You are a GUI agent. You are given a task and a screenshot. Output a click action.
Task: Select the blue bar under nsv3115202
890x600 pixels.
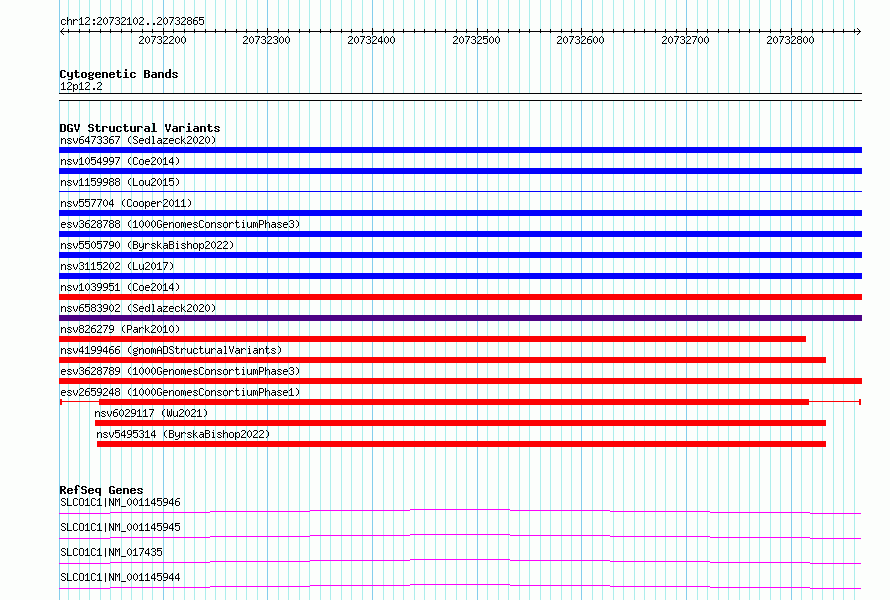(460, 276)
